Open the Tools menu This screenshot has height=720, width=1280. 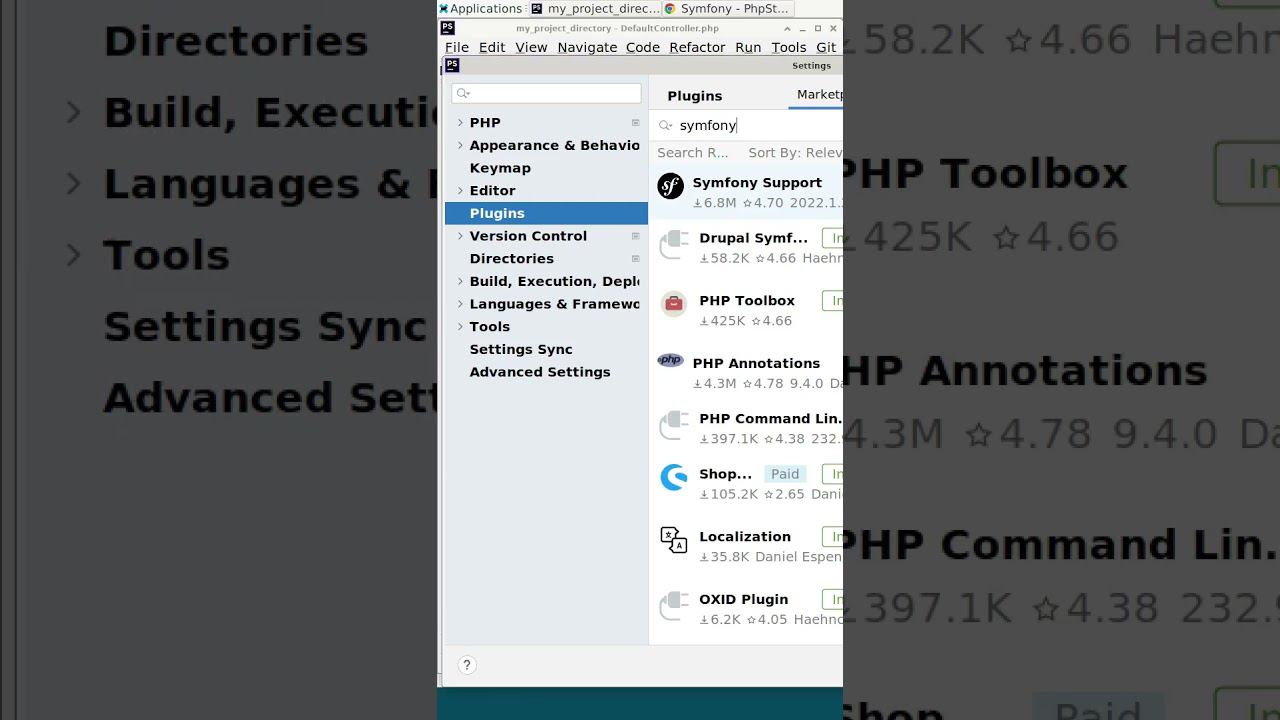788,47
